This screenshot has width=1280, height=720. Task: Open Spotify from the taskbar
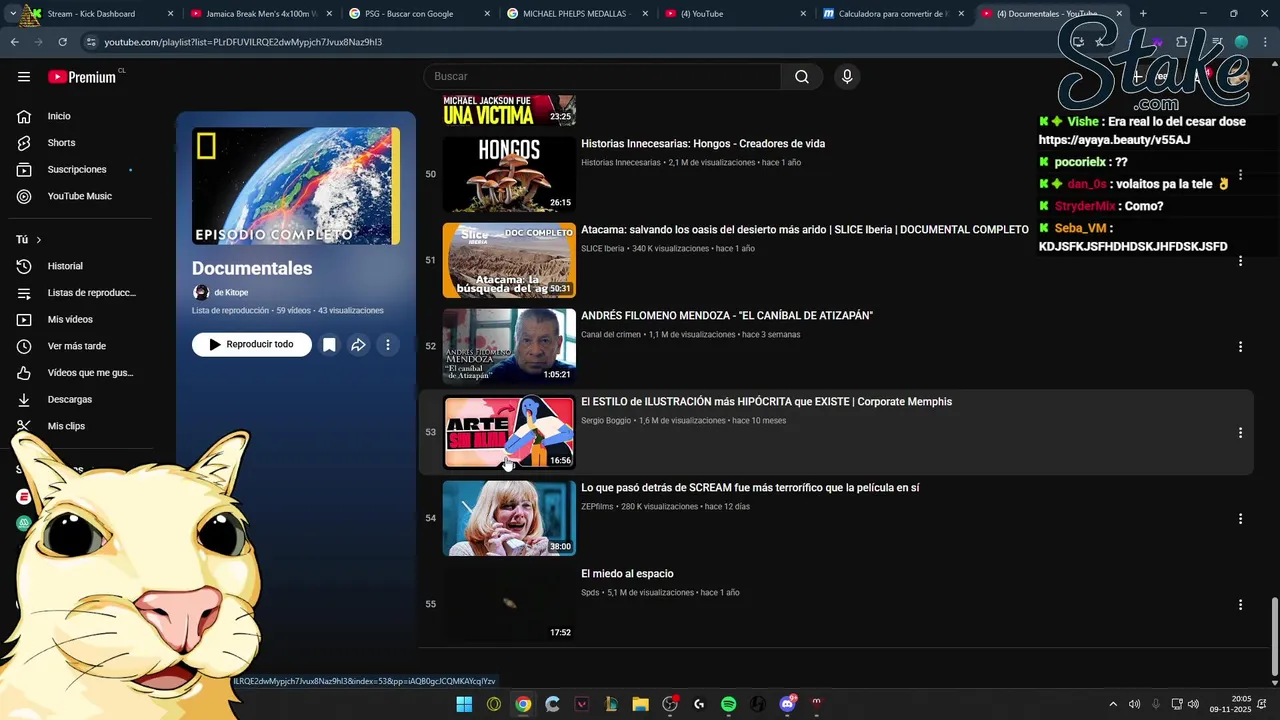tap(729, 704)
